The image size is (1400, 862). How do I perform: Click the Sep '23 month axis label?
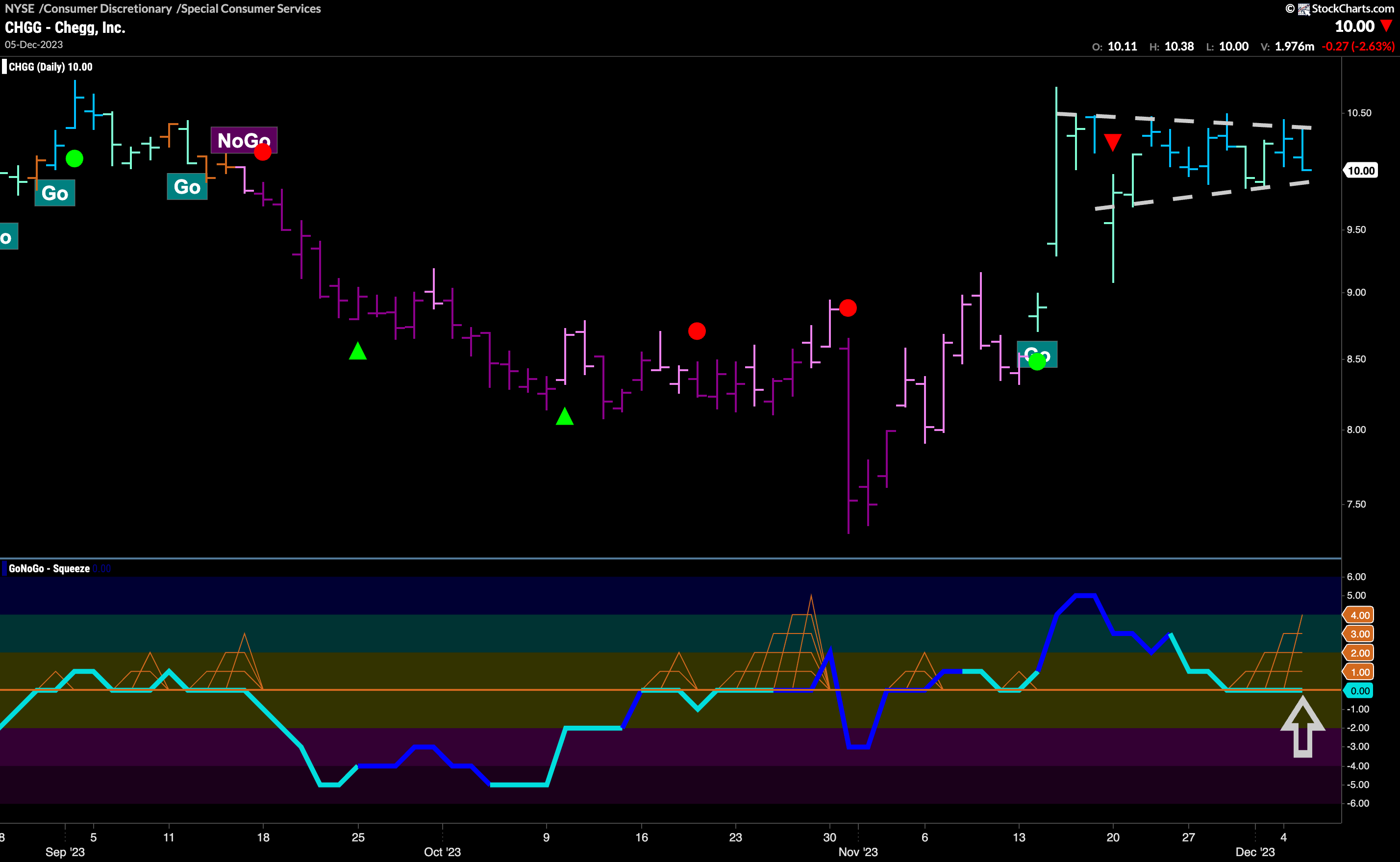click(x=65, y=852)
